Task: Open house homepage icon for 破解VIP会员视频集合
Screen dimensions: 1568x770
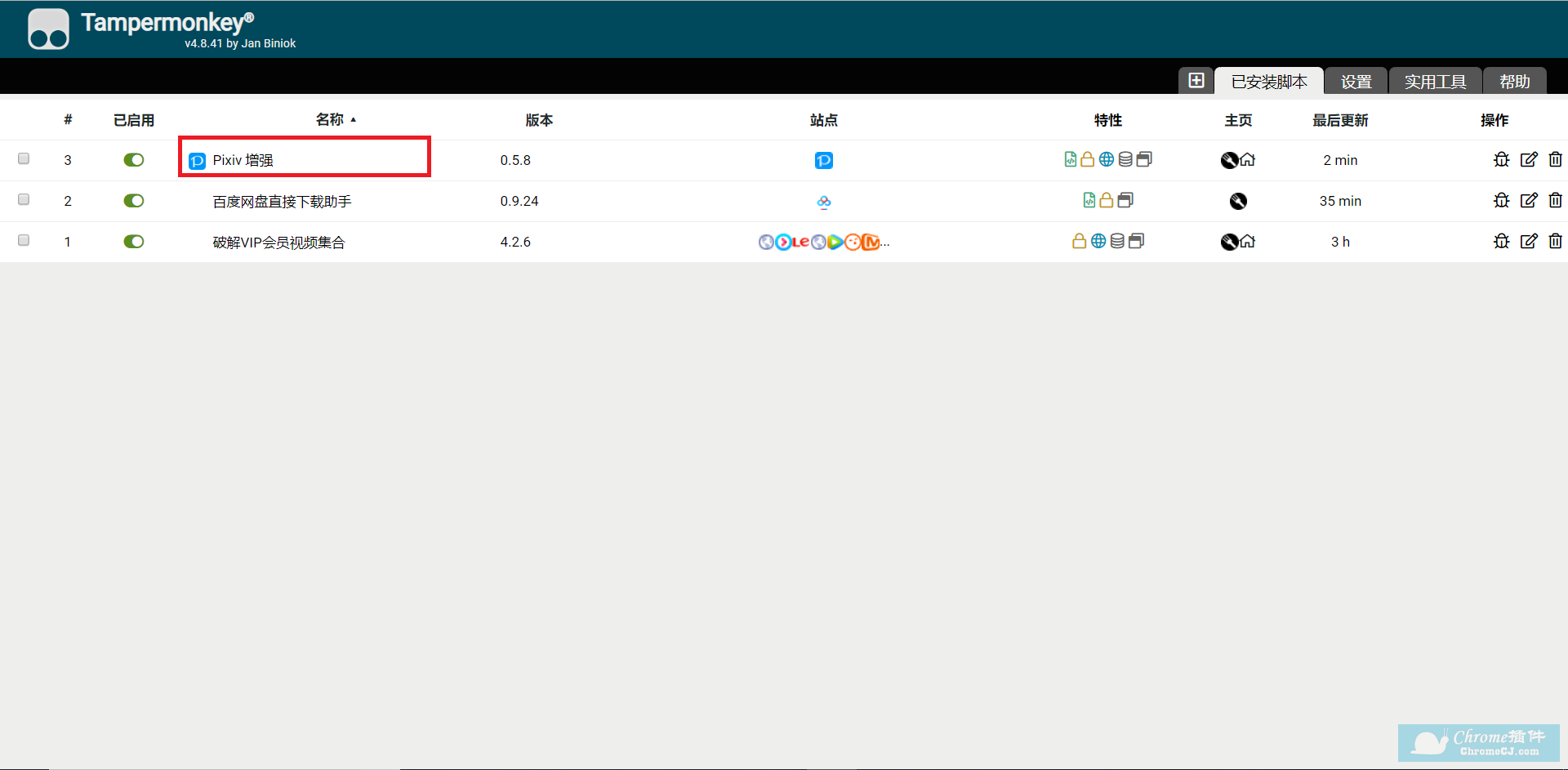Action: click(1248, 242)
